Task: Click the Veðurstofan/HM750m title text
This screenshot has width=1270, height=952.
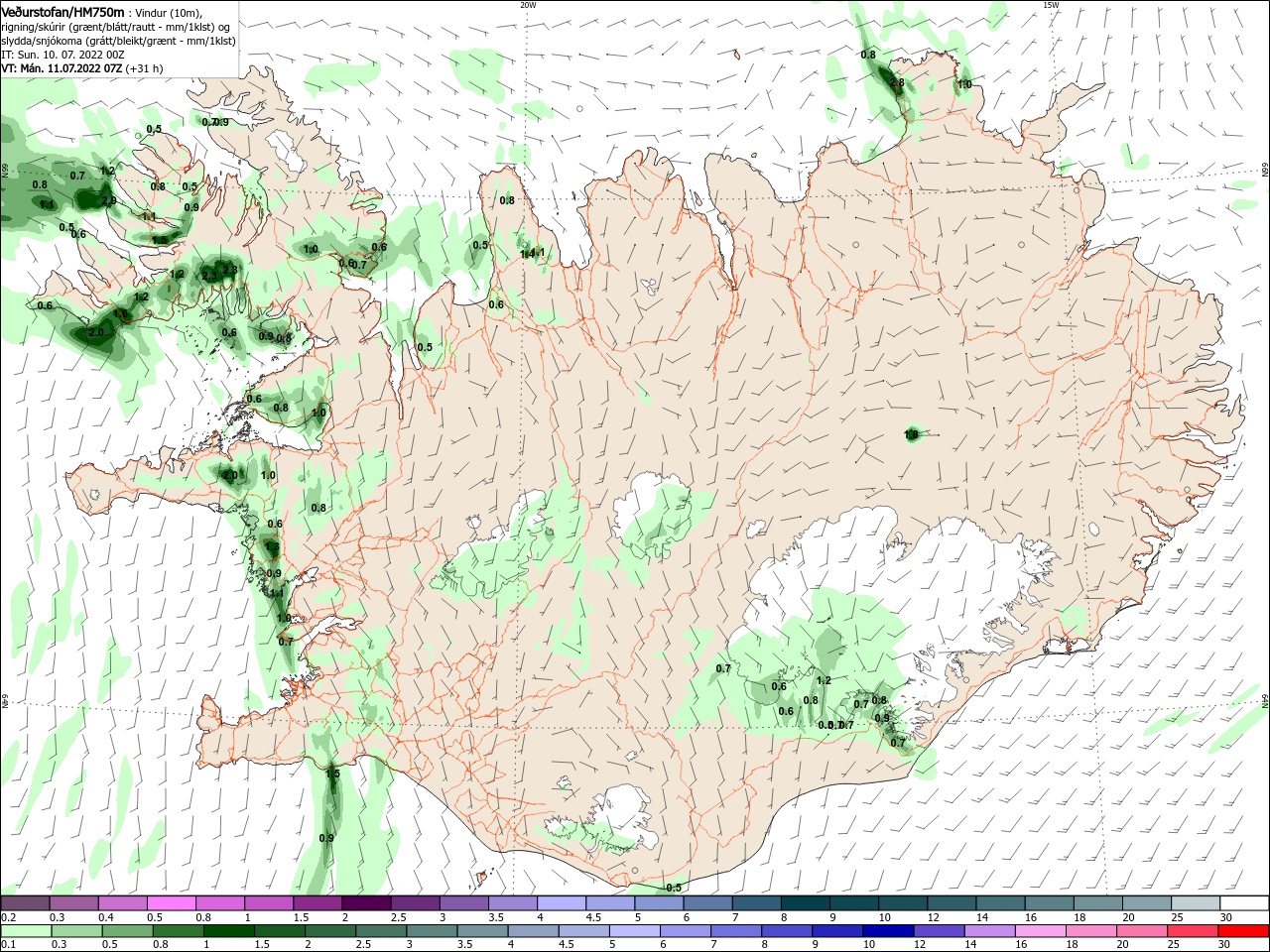Action: pyautogui.click(x=63, y=11)
